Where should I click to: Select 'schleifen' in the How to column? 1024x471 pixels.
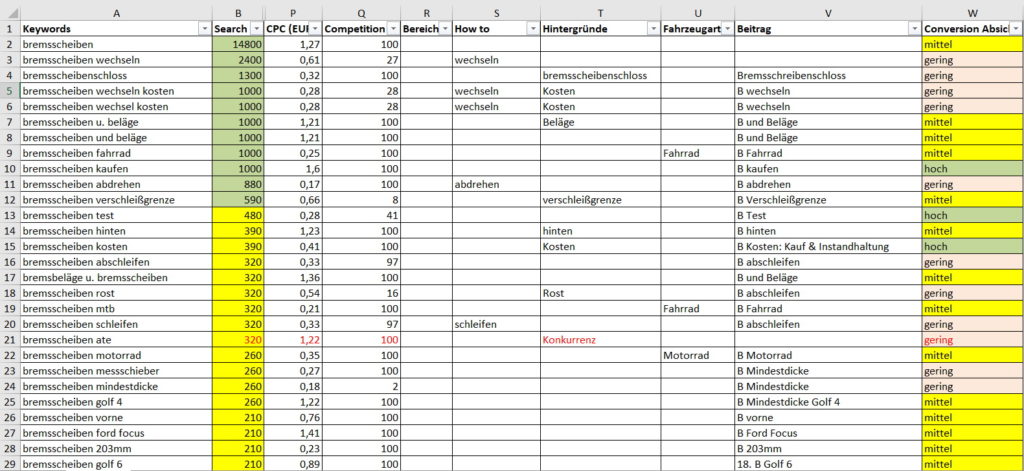click(496, 324)
